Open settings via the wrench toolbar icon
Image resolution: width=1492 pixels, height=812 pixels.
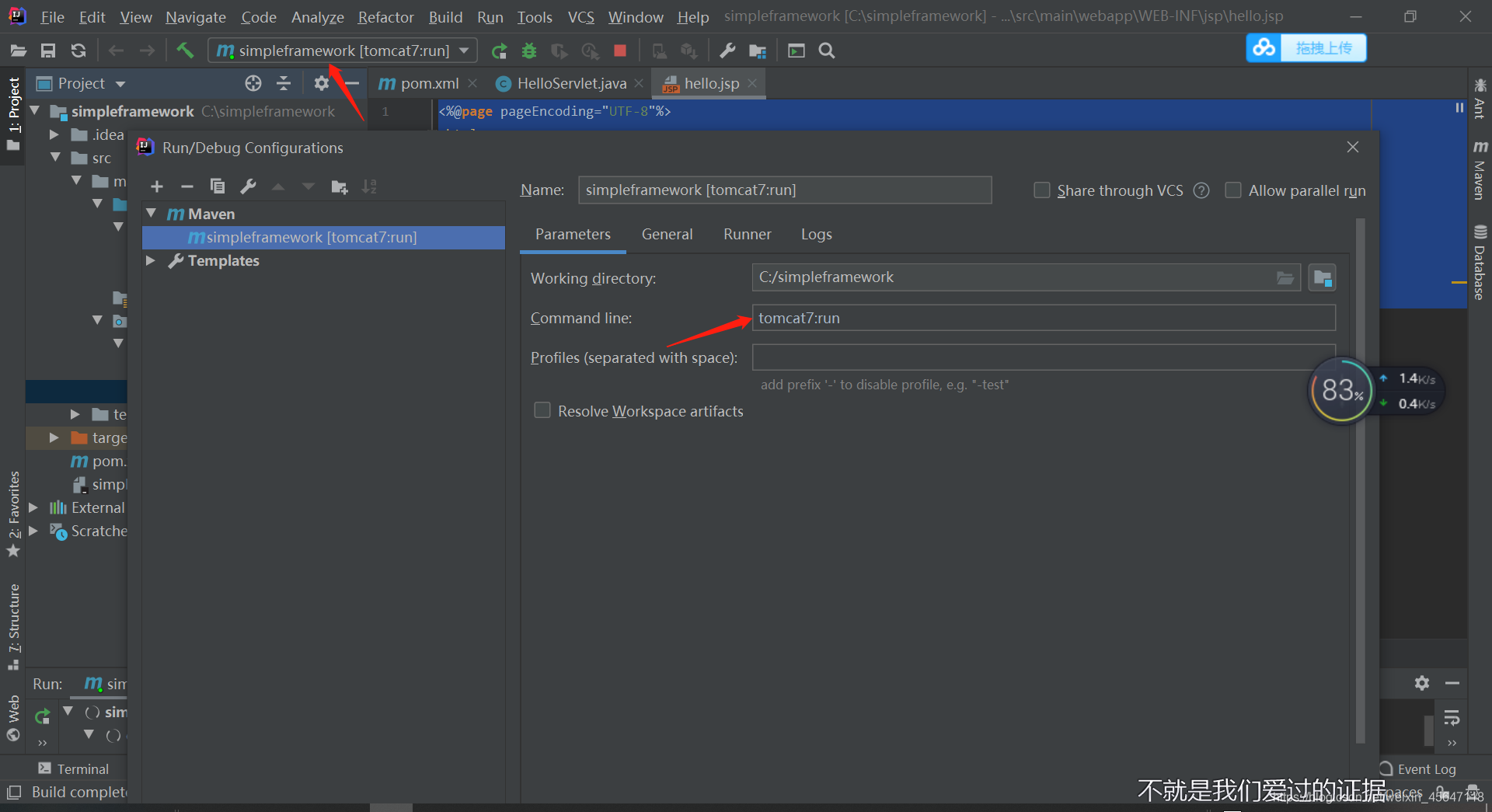tap(727, 51)
